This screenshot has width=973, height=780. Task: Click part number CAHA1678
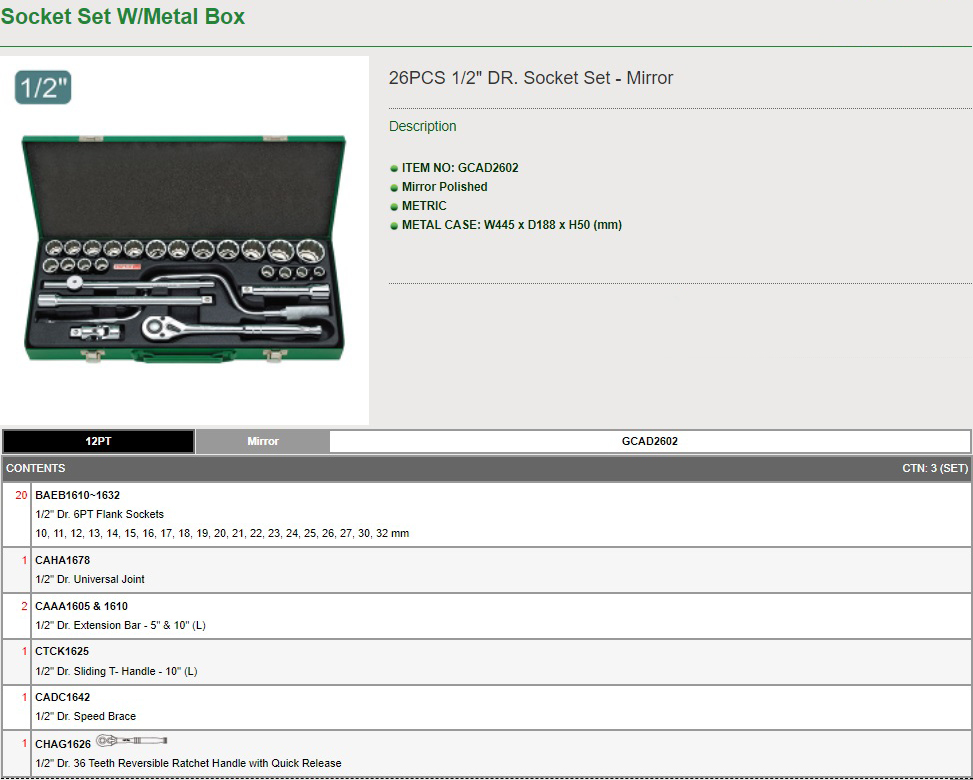(x=63, y=560)
